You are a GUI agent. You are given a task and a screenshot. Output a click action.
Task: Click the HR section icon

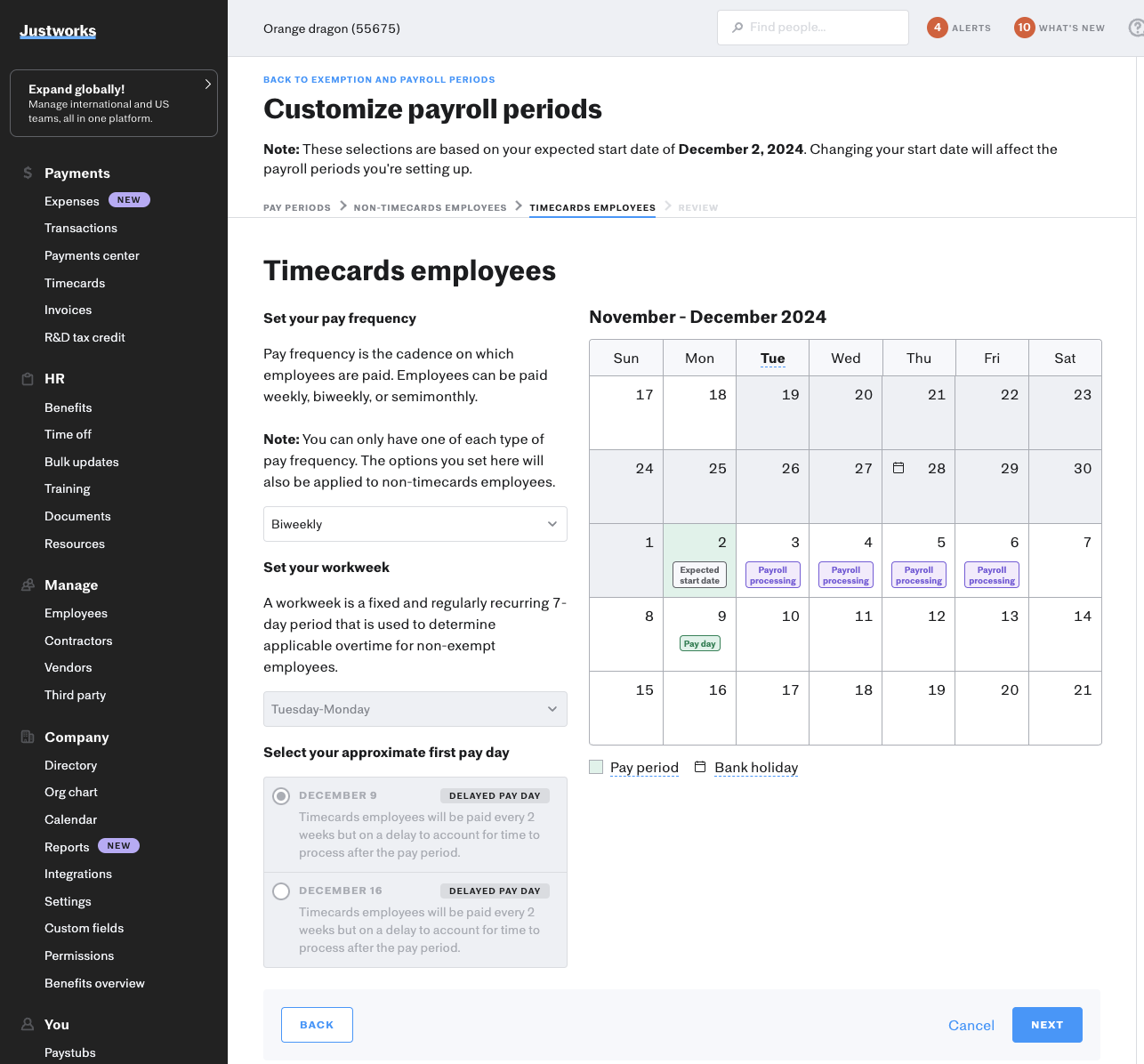(27, 378)
